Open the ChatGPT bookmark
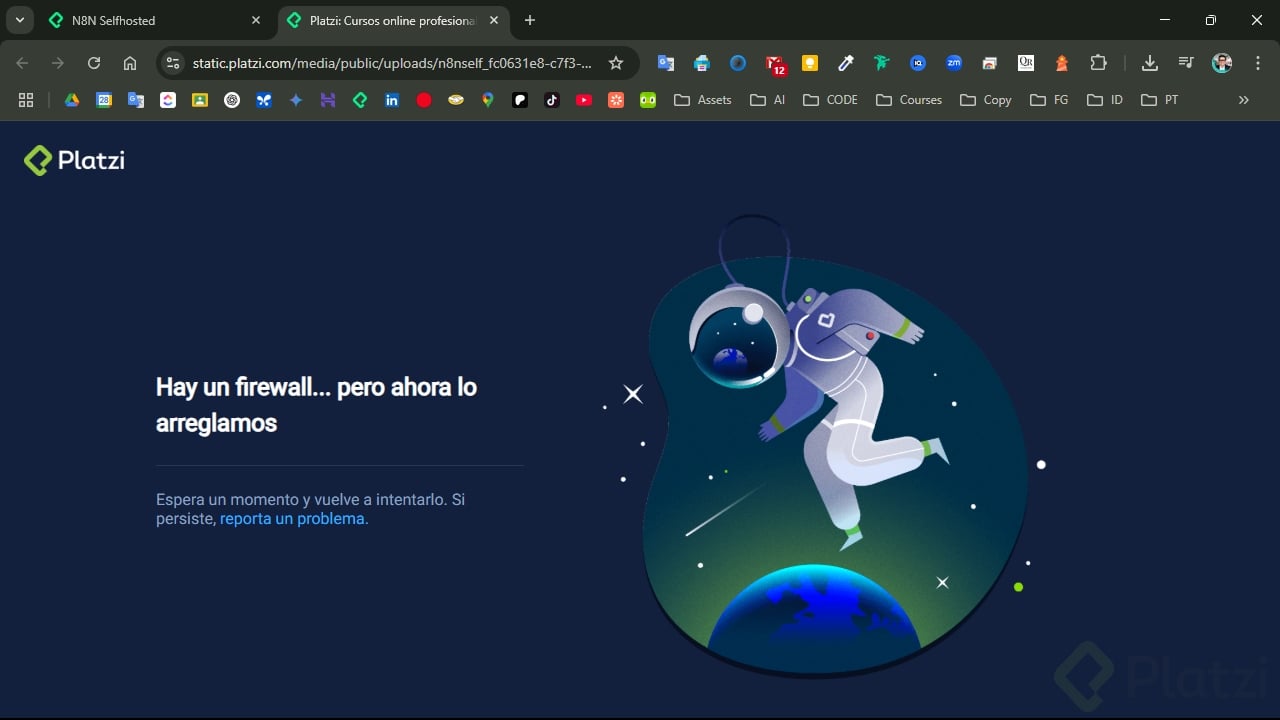The width and height of the screenshot is (1280, 720). tap(232, 100)
